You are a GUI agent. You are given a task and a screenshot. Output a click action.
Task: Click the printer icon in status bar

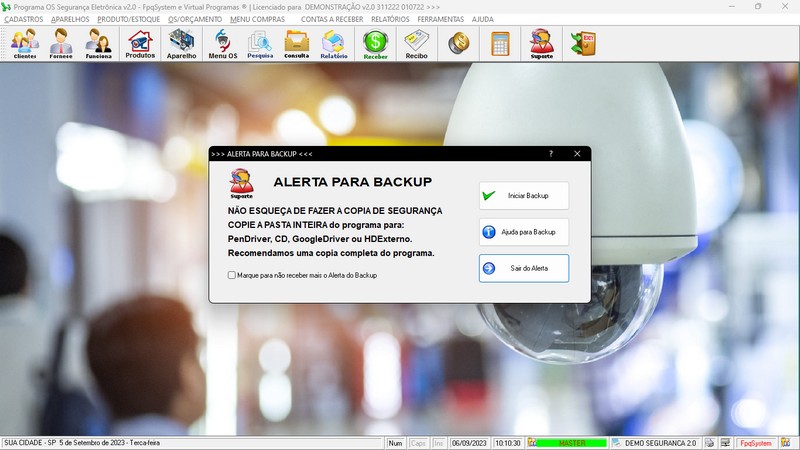pyautogui.click(x=709, y=443)
